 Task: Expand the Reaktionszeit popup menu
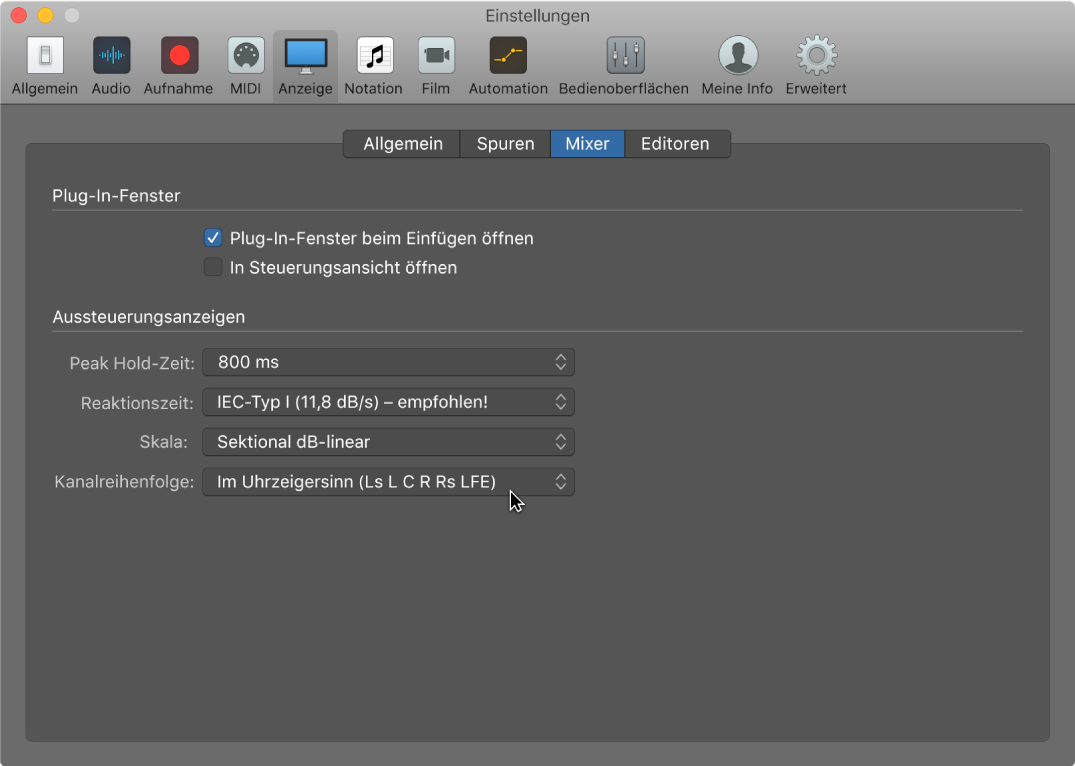(x=388, y=402)
